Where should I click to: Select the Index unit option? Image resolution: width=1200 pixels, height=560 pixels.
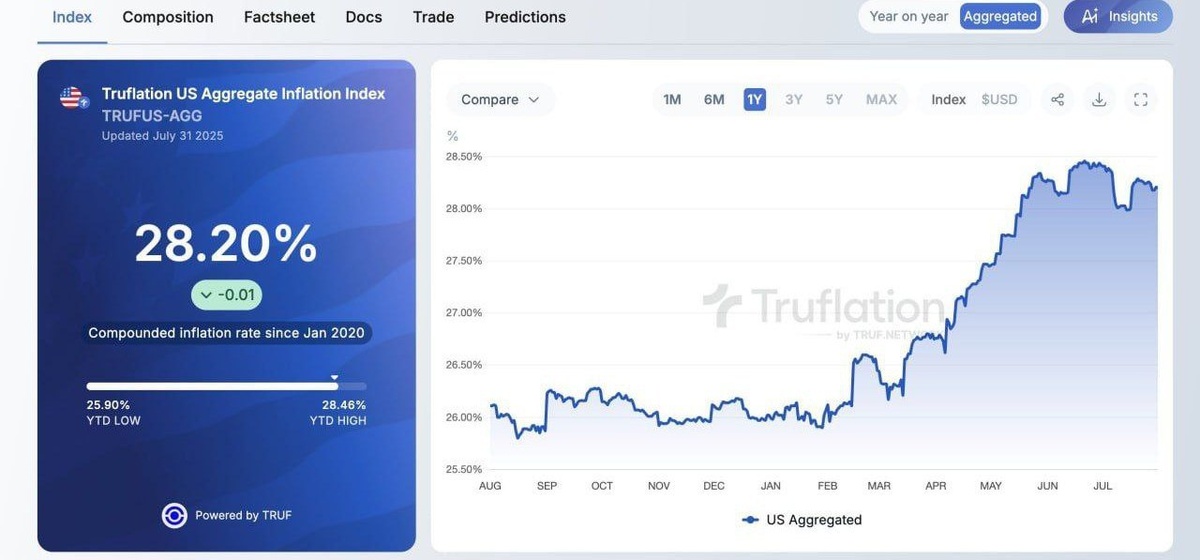[948, 99]
